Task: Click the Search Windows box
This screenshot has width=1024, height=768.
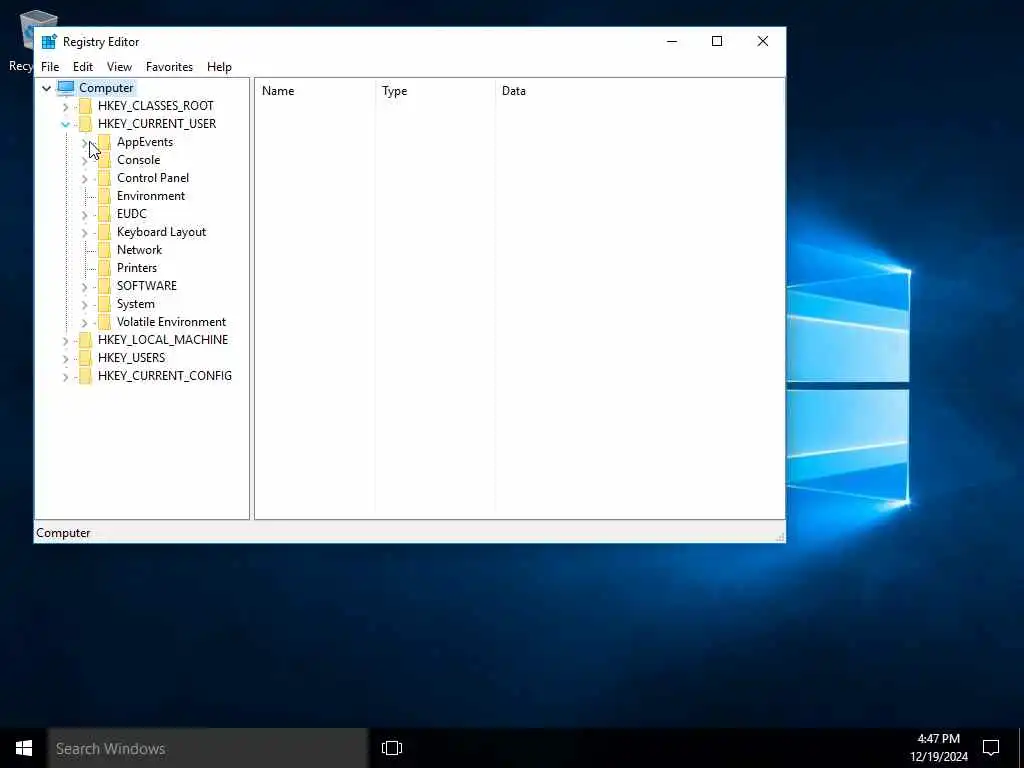Action: 208,748
